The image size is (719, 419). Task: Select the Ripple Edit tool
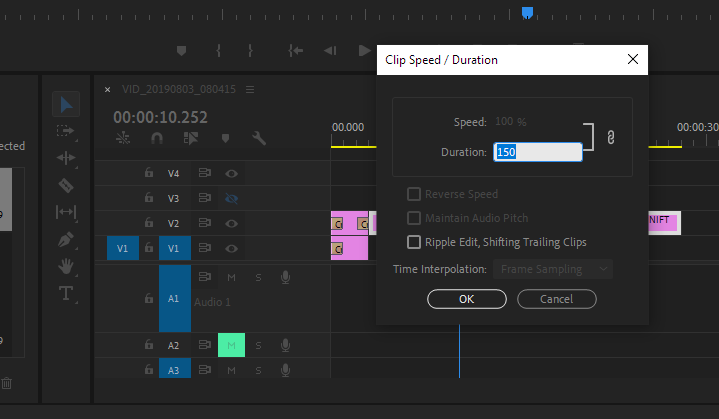[66, 158]
